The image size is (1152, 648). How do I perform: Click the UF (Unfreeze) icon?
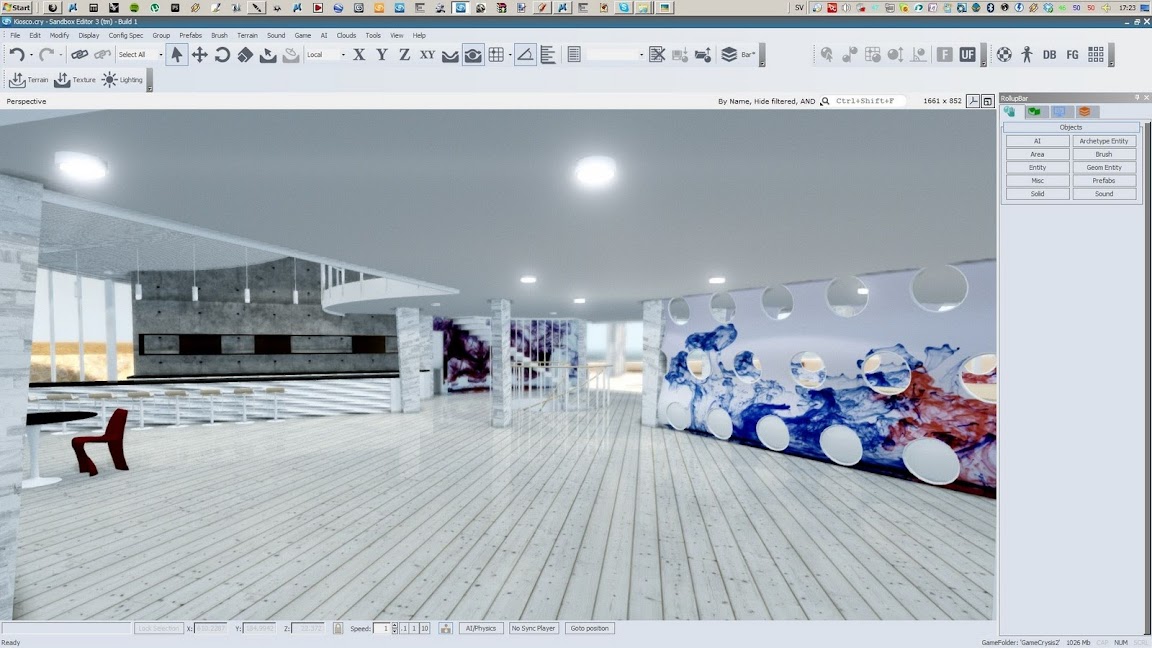968,54
